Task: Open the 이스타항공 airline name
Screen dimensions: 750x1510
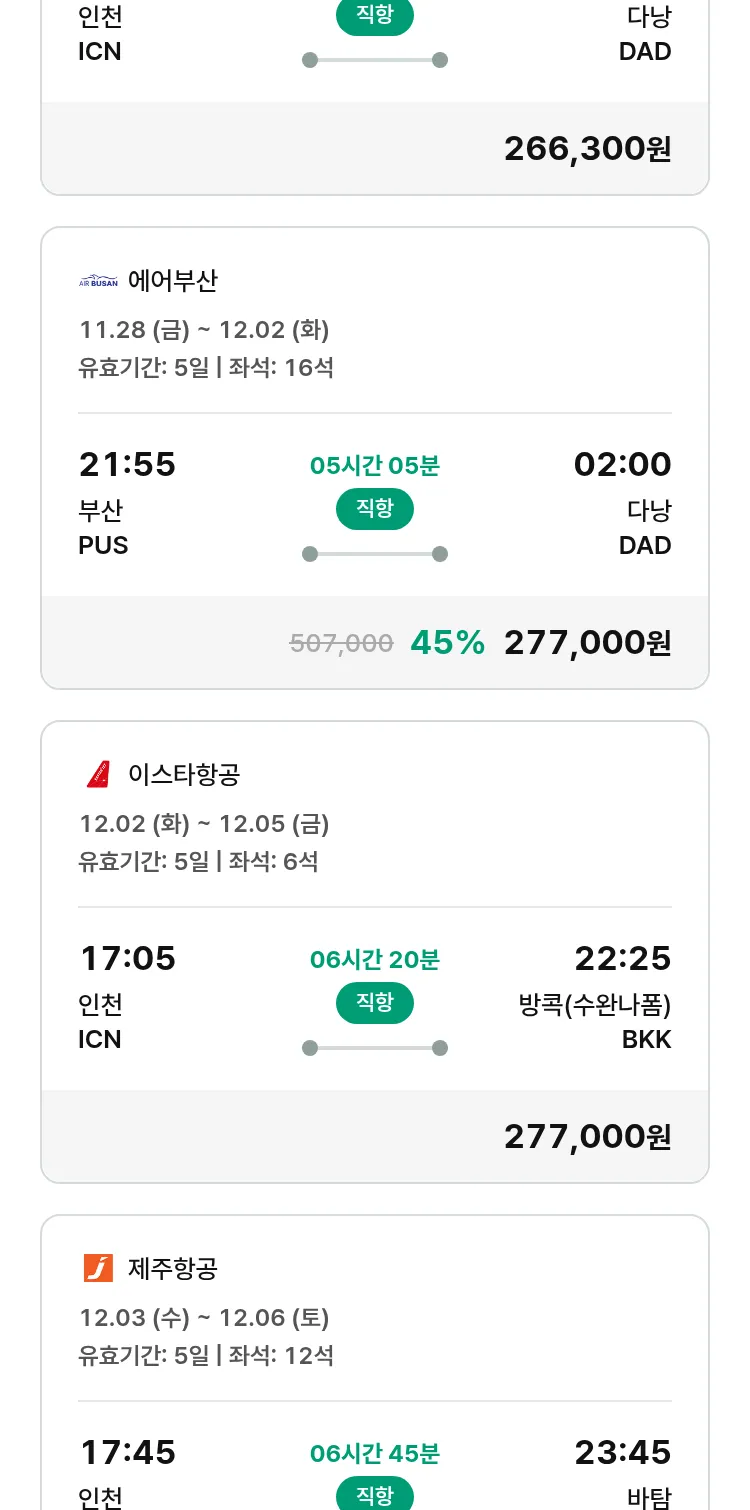Action: click(184, 774)
